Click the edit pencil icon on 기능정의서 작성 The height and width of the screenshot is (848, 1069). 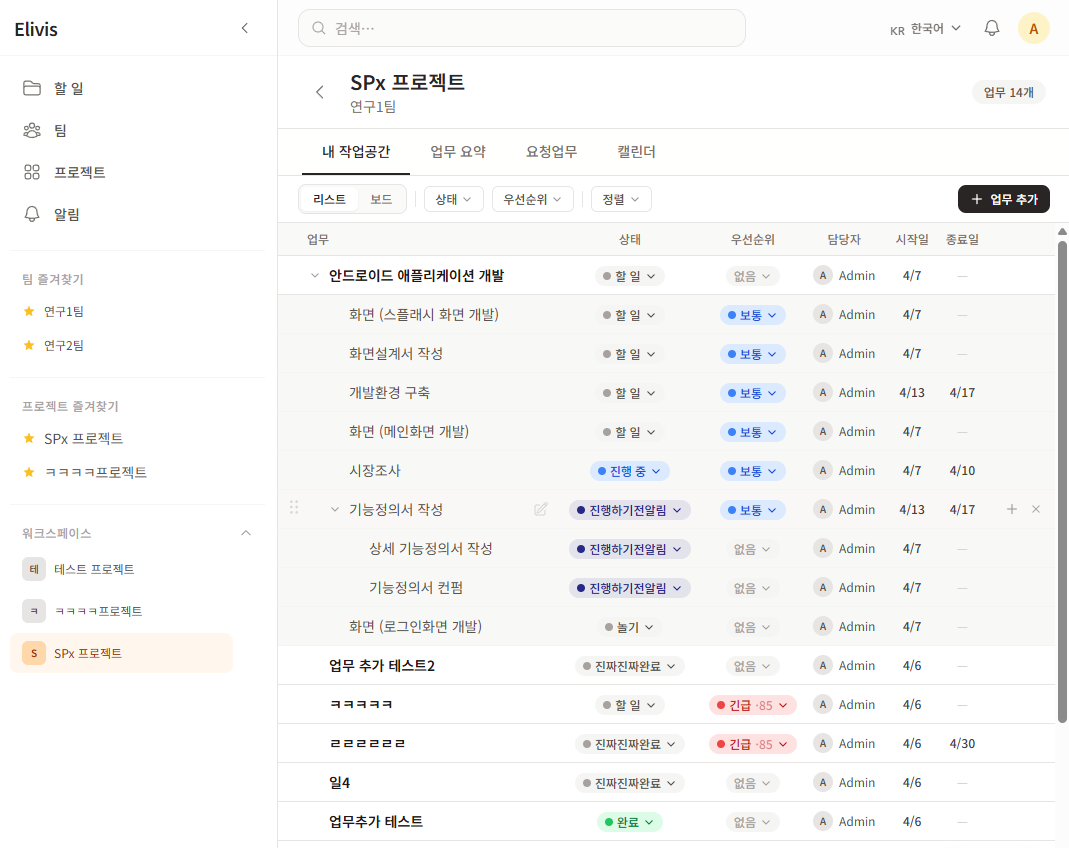coord(541,509)
